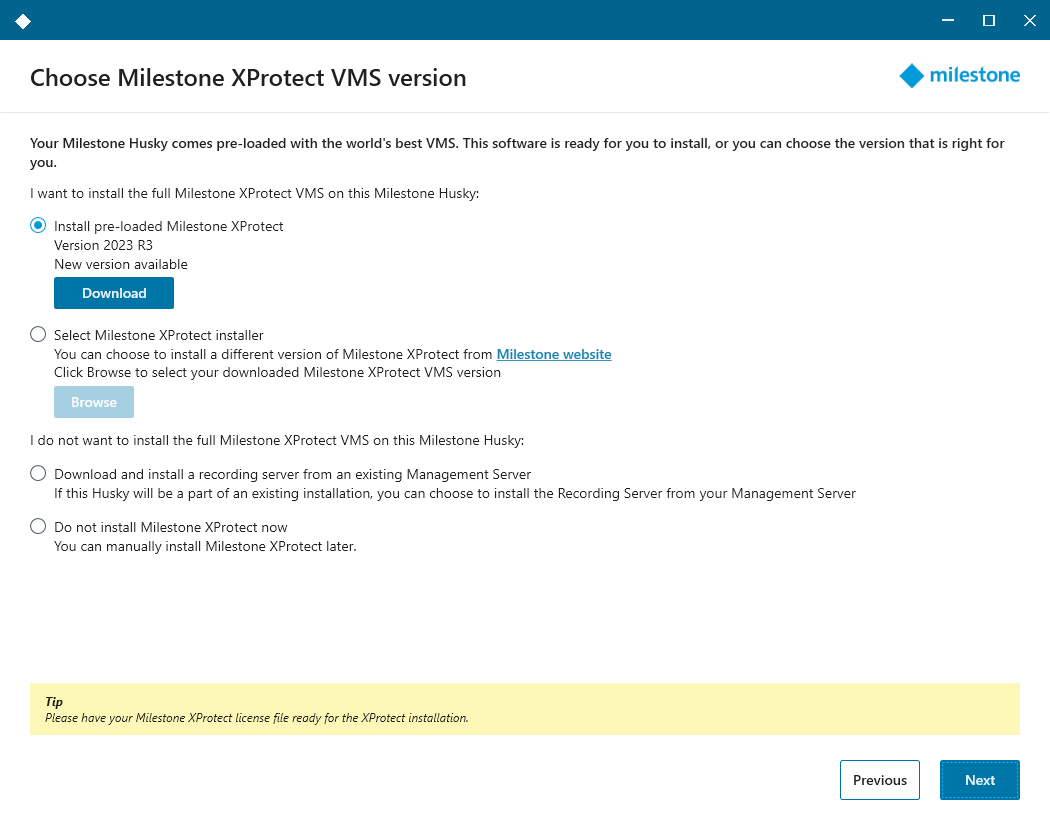The width and height of the screenshot is (1050, 830).
Task: Select Install pre-loaded Milestone XProtect option
Action: point(38,226)
